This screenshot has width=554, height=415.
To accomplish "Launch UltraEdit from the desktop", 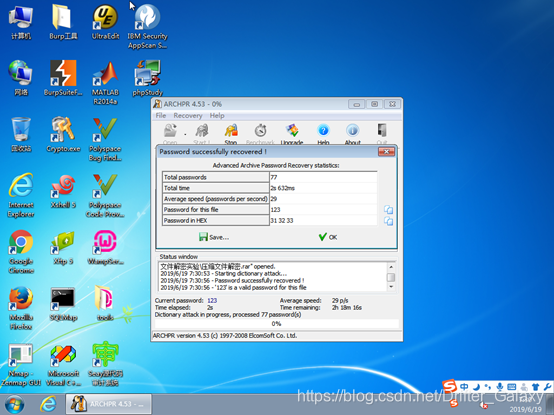I will [105, 22].
